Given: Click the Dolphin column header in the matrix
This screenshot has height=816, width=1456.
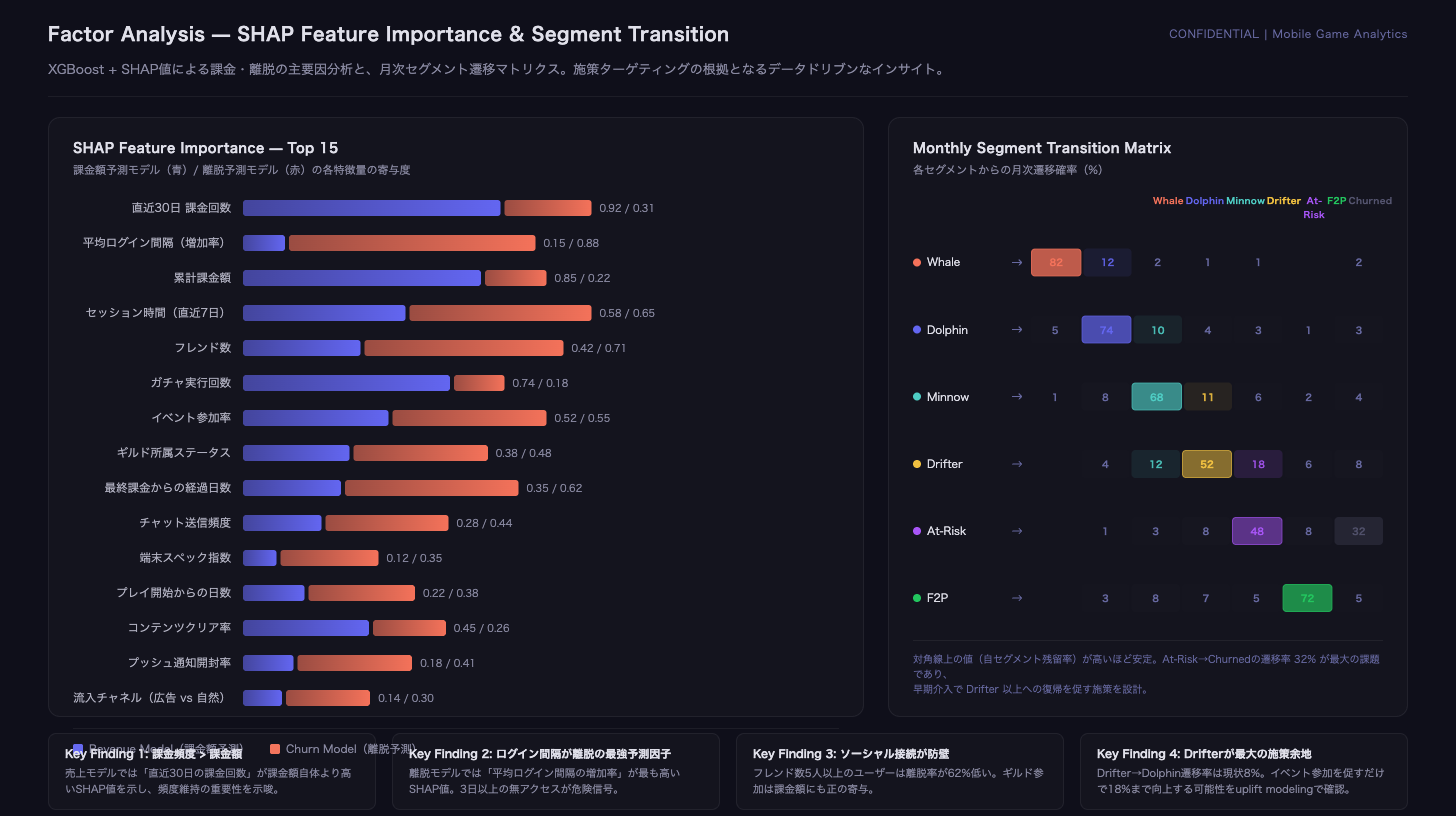Looking at the screenshot, I should (1204, 201).
